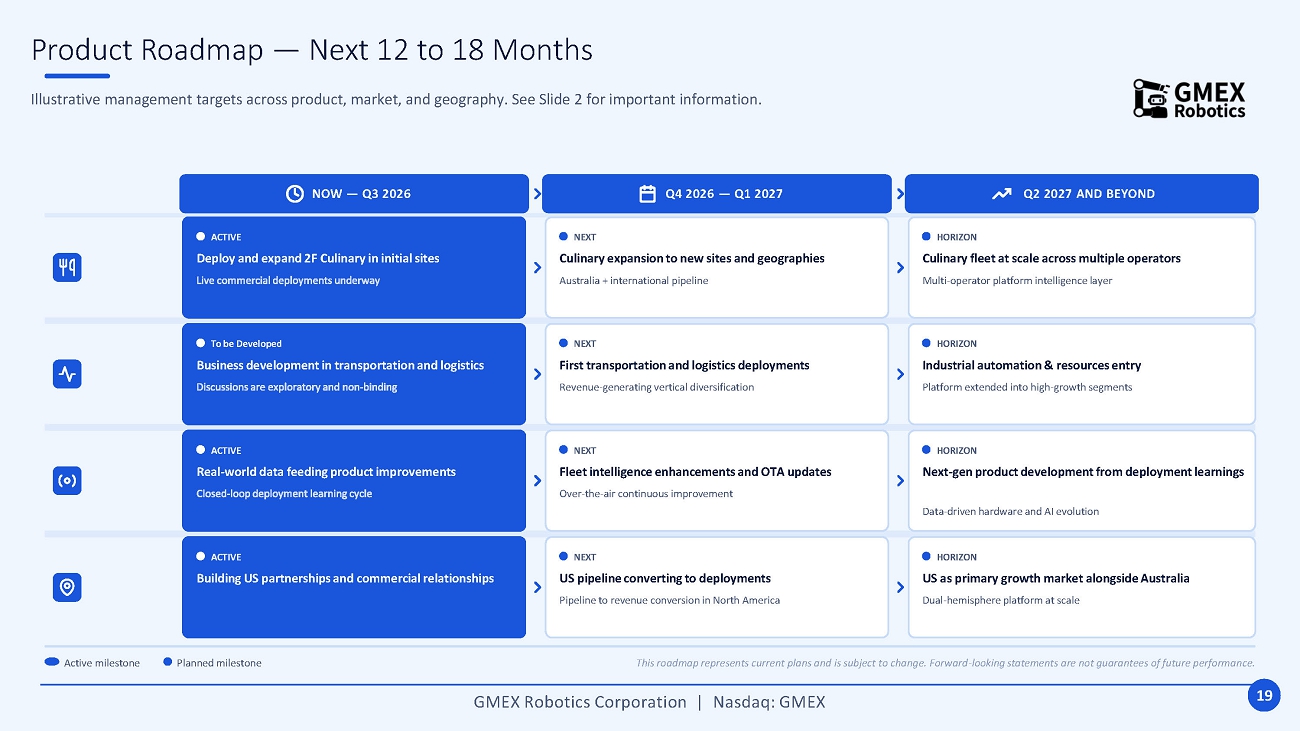This screenshot has height=731, width=1300.
Task: Click the Active milestone legend marker
Action: (52, 662)
